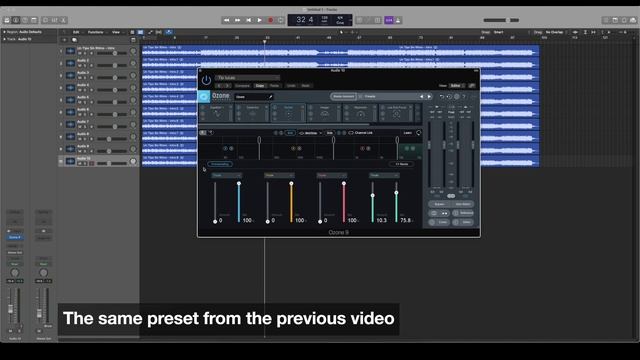The height and width of the screenshot is (360, 640).
Task: Click the Fast Forward transport button
Action: click(x=238, y=20)
